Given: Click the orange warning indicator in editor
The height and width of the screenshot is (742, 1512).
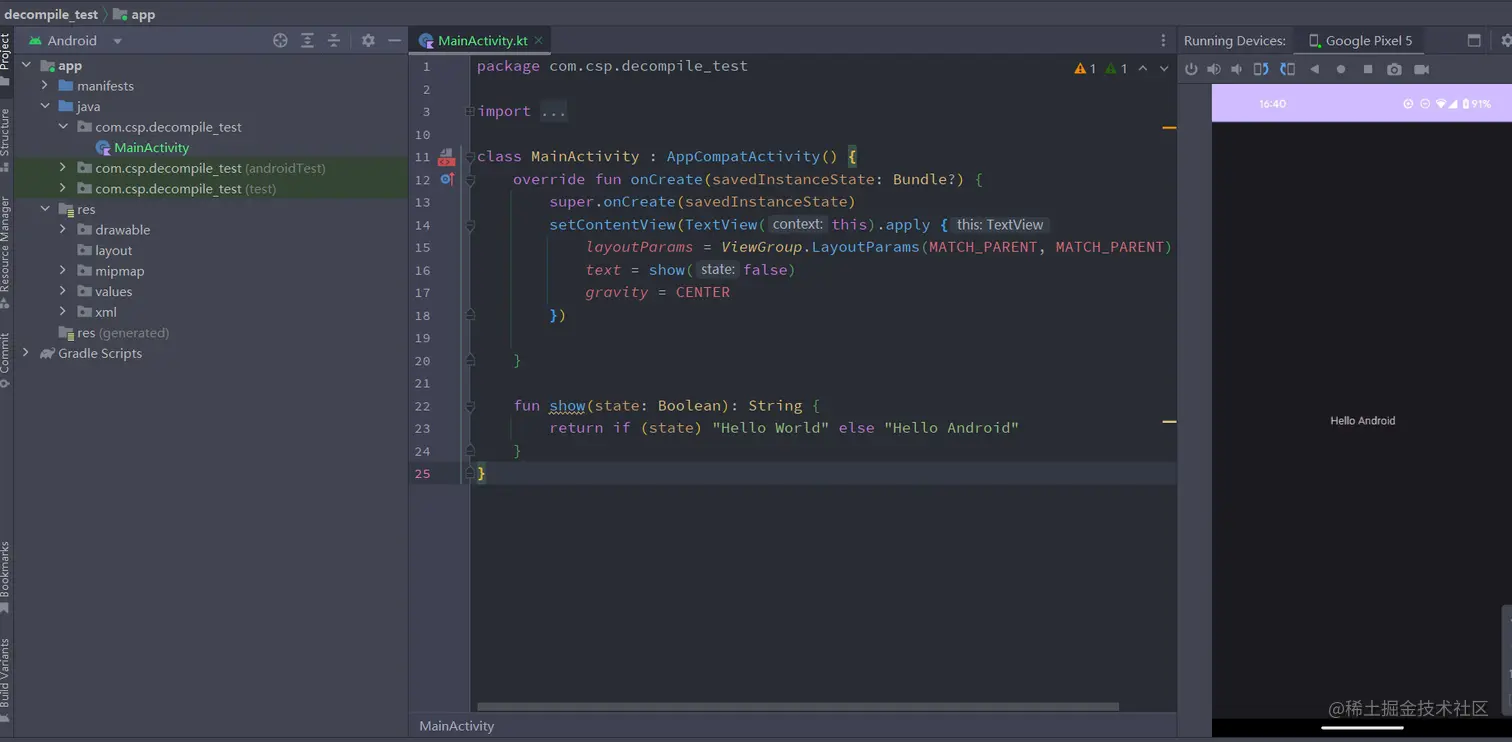Looking at the screenshot, I should point(1085,69).
